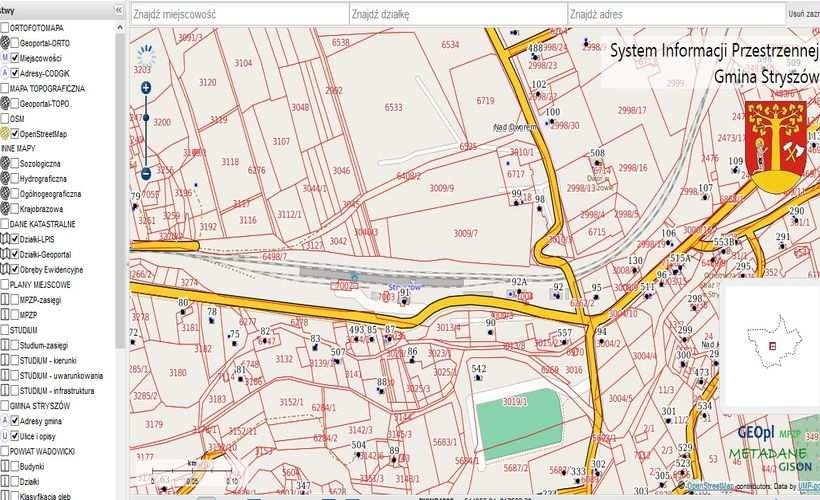Click the zoom level slider handle
The width and height of the screenshot is (820, 500).
(x=146, y=117)
